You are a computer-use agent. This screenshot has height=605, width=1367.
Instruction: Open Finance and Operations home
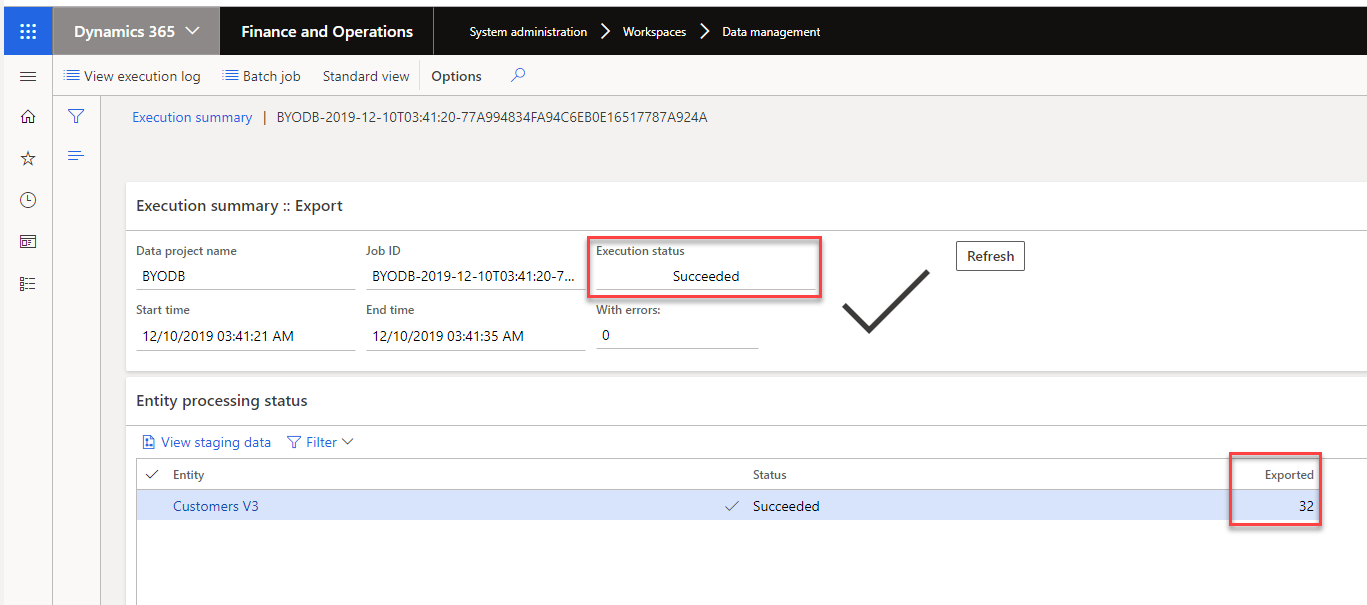(x=327, y=32)
